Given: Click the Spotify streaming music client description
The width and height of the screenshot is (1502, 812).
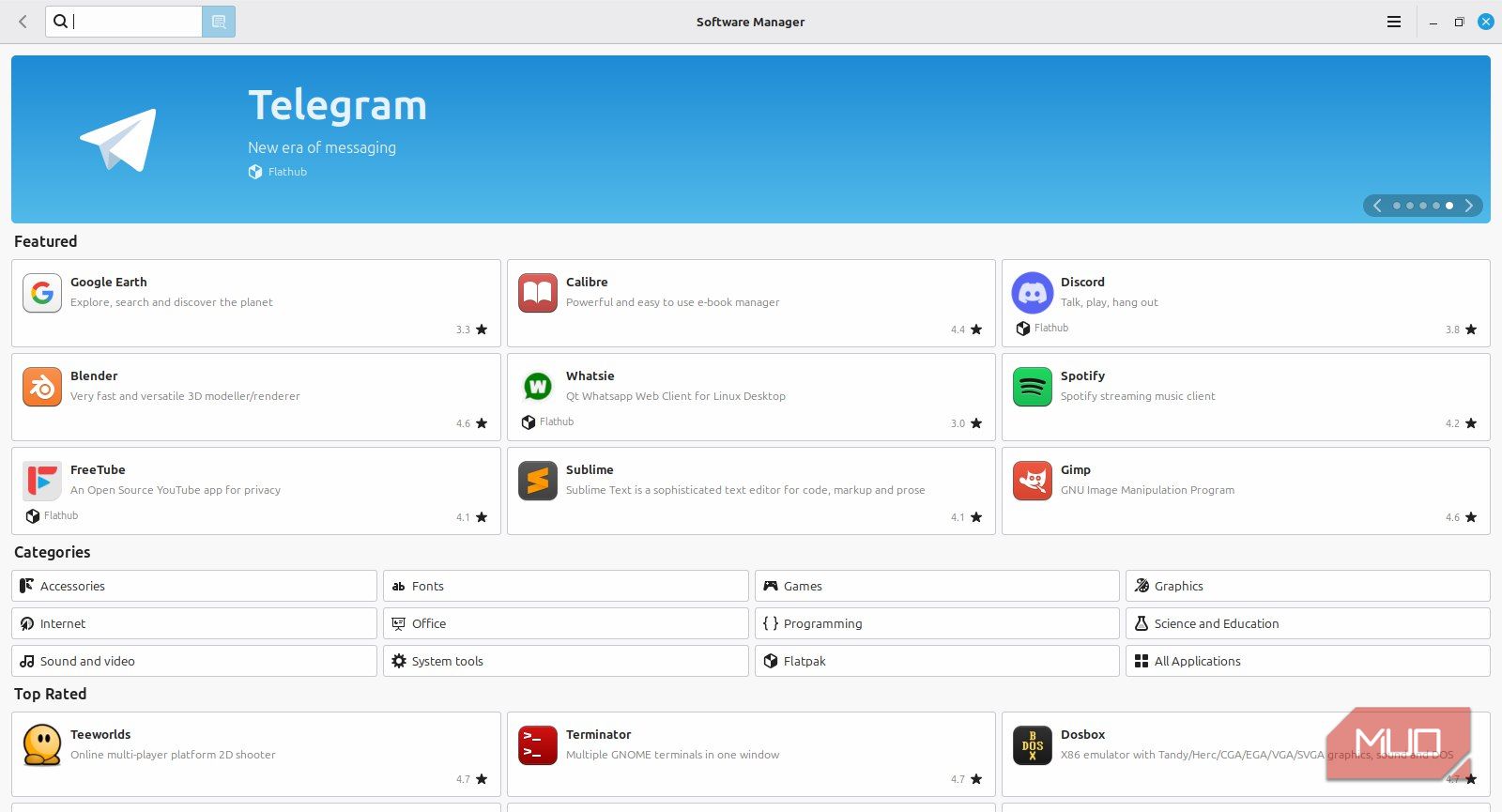Looking at the screenshot, I should [1138, 396].
